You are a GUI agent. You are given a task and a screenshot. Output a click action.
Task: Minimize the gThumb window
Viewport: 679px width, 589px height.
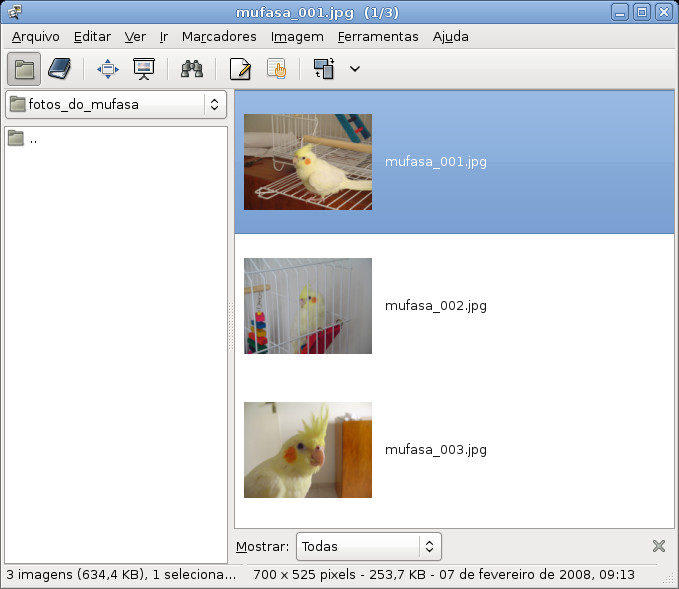[x=620, y=12]
